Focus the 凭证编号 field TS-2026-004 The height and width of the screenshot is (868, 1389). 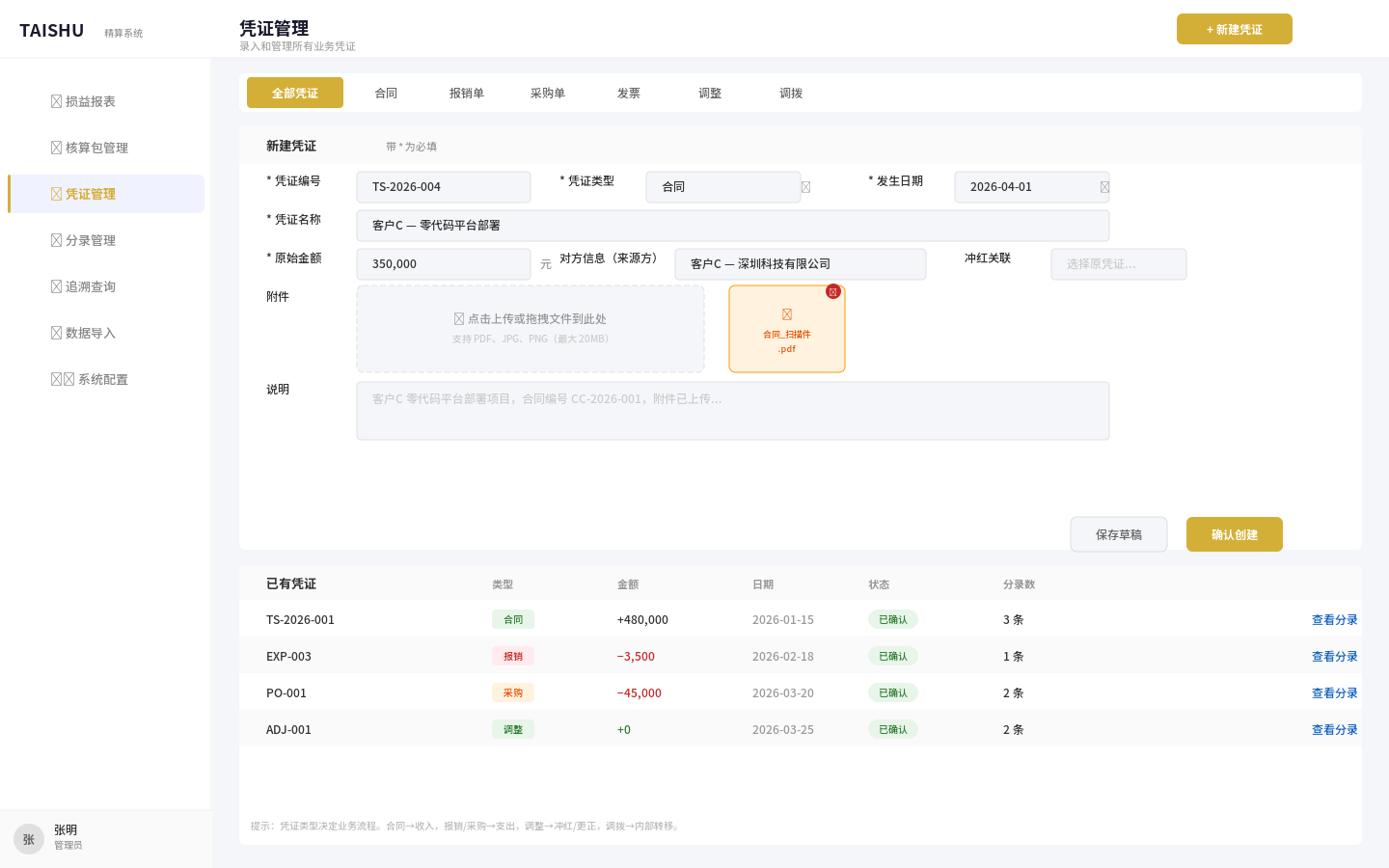(x=444, y=187)
